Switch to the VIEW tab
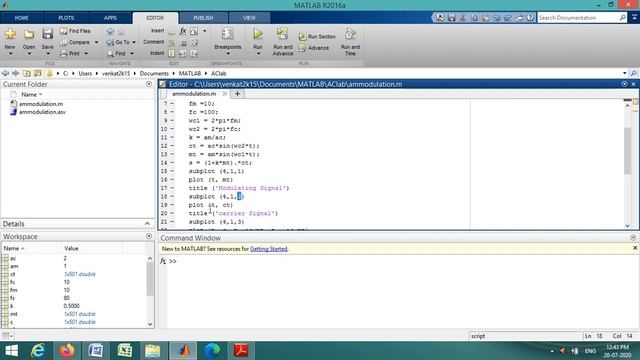 249,18
